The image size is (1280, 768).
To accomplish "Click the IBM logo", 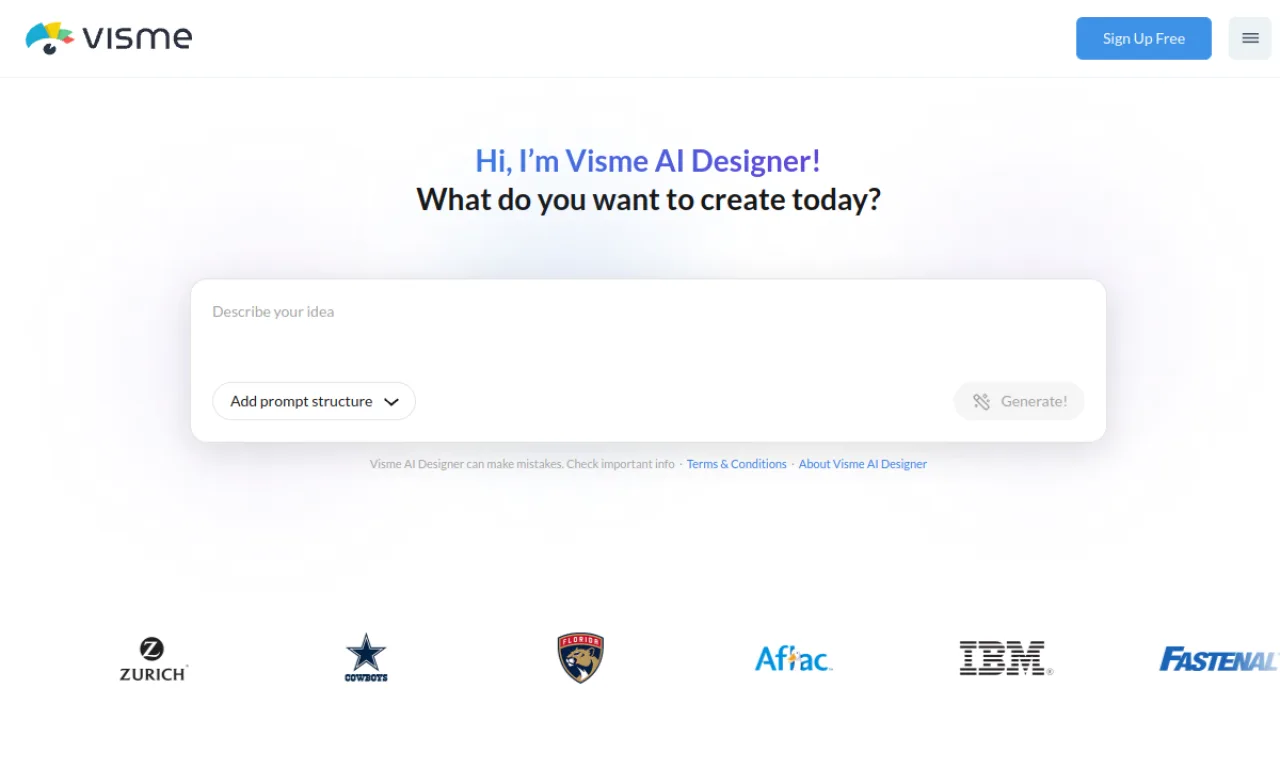I will 1006,658.
